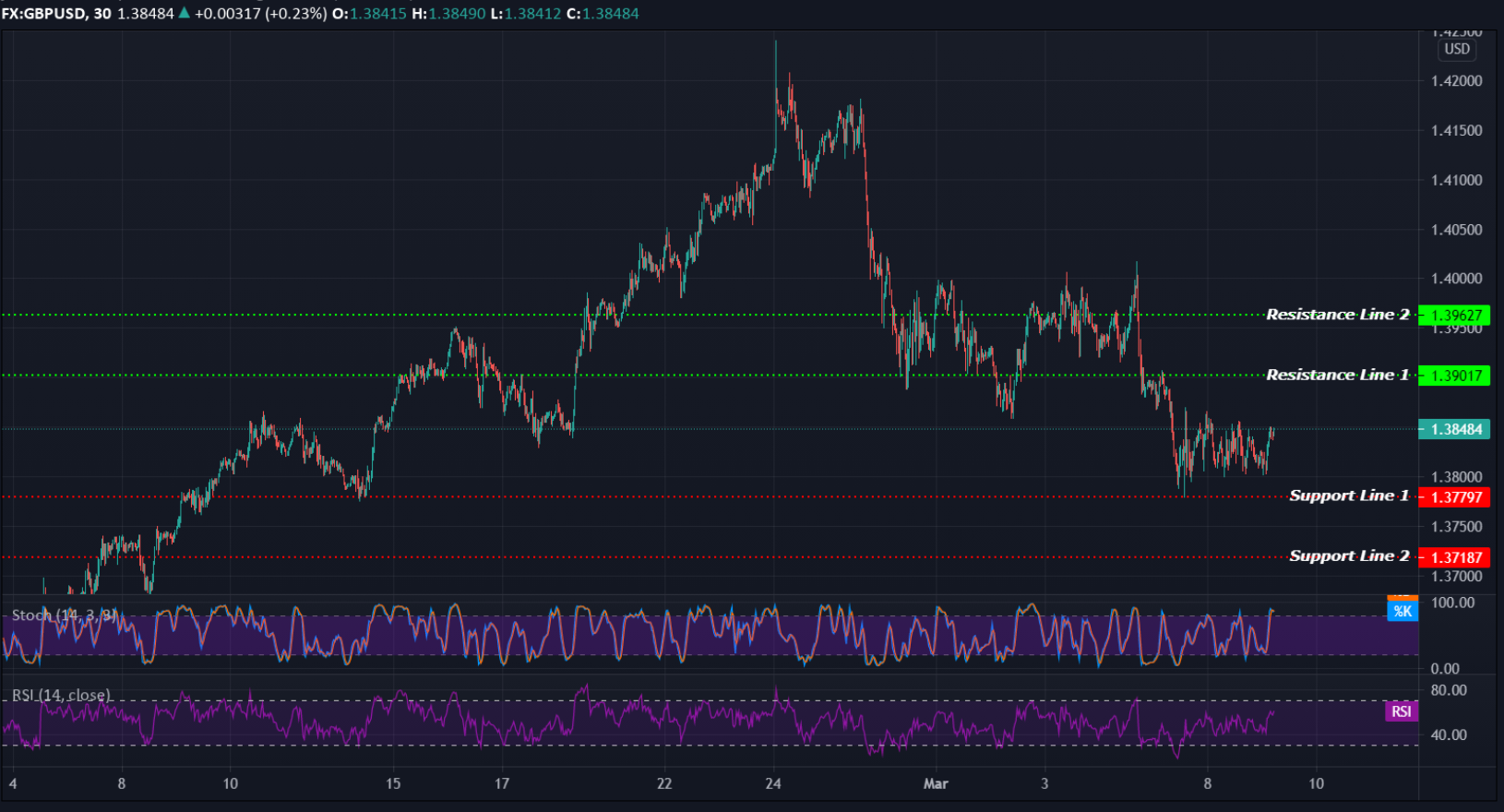Select the Stoch (14, 3, 3) indicator title
The height and width of the screenshot is (812, 1504).
[x=65, y=615]
